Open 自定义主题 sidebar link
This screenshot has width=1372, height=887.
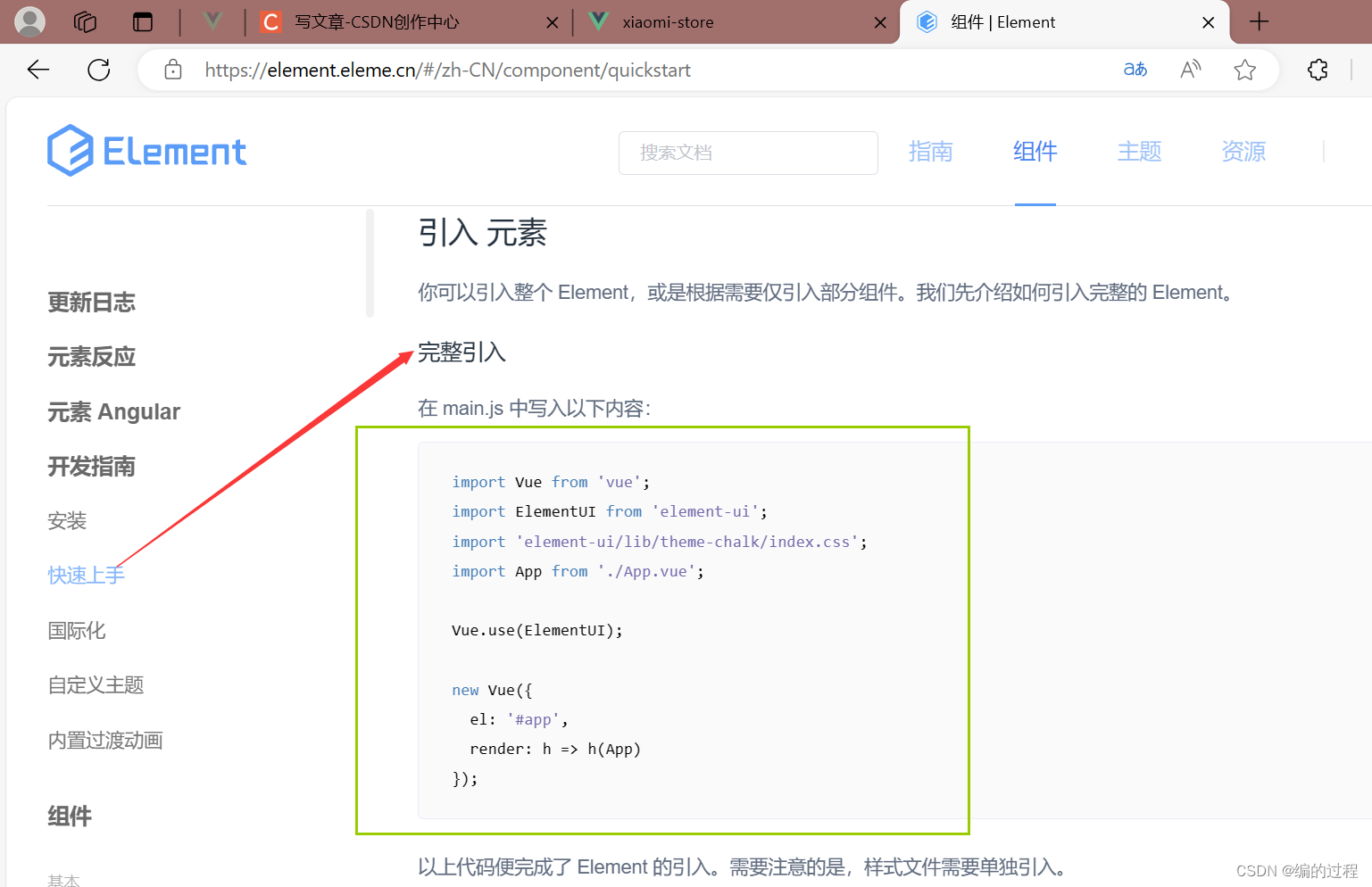96,685
